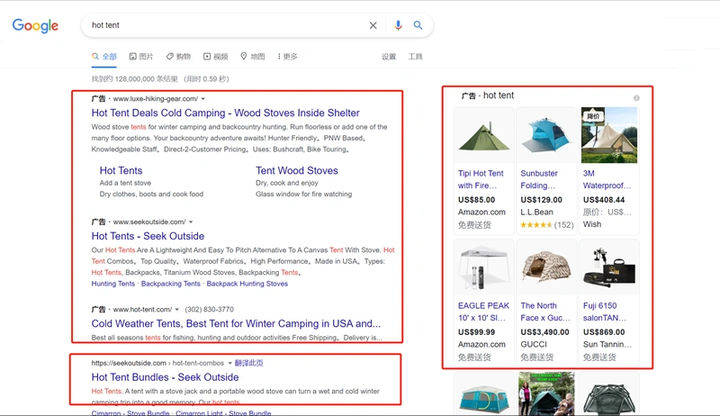Open 'Hot Tent Bundles - Seek Outside' result

(x=165, y=377)
